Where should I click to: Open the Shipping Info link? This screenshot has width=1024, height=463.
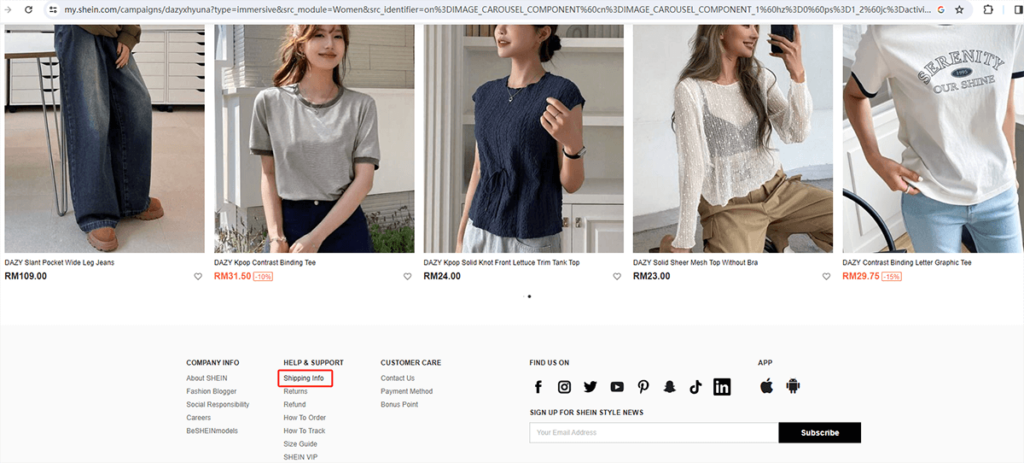304,378
